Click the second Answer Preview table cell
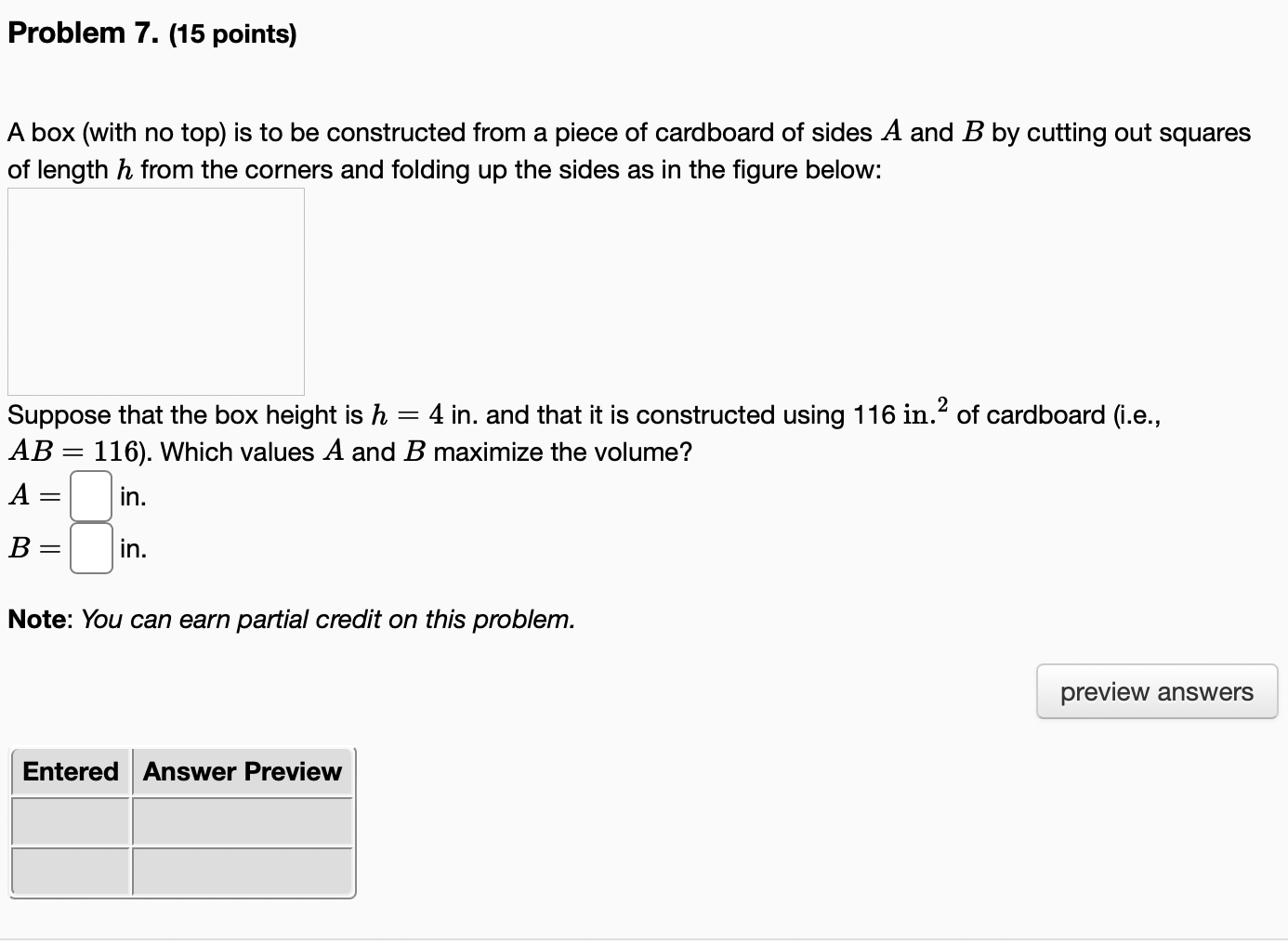 pos(242,872)
